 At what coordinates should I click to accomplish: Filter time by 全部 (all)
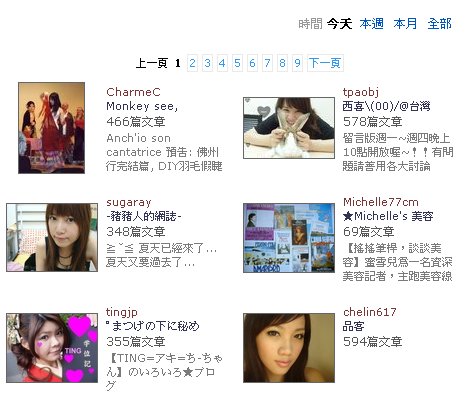pos(439,24)
